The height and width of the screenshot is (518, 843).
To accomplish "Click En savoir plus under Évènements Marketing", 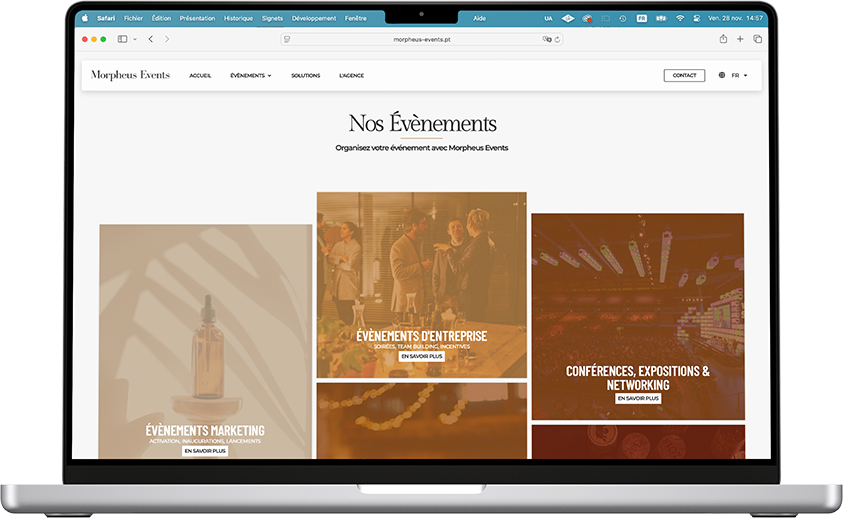I will 205,451.
